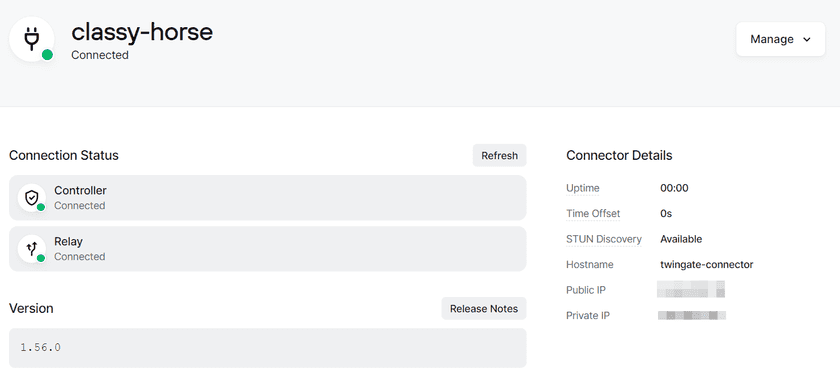Click the Uptime label
Screen dimensions: 840x374
tap(583, 188)
